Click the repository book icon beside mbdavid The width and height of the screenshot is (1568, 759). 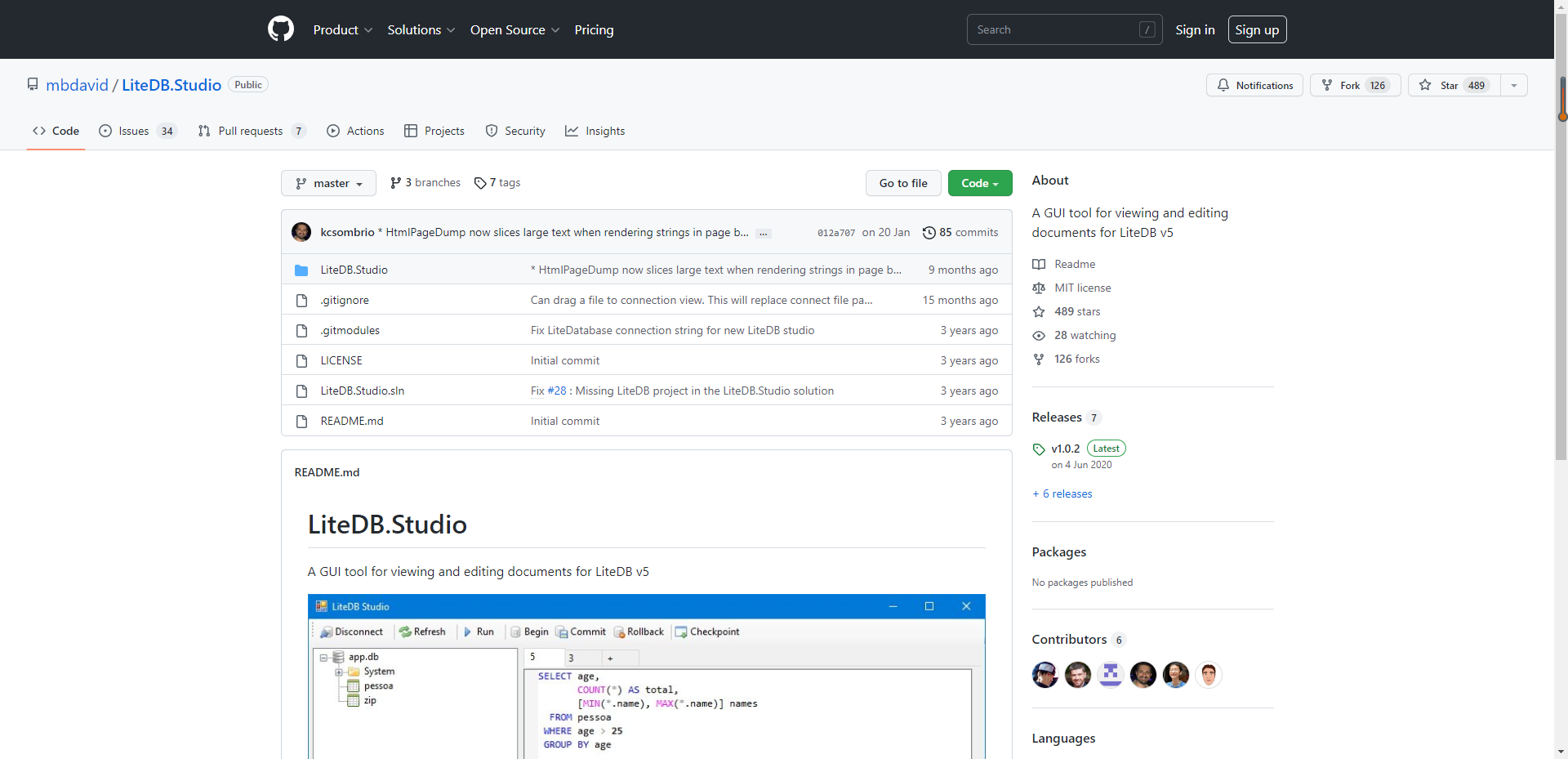(33, 85)
